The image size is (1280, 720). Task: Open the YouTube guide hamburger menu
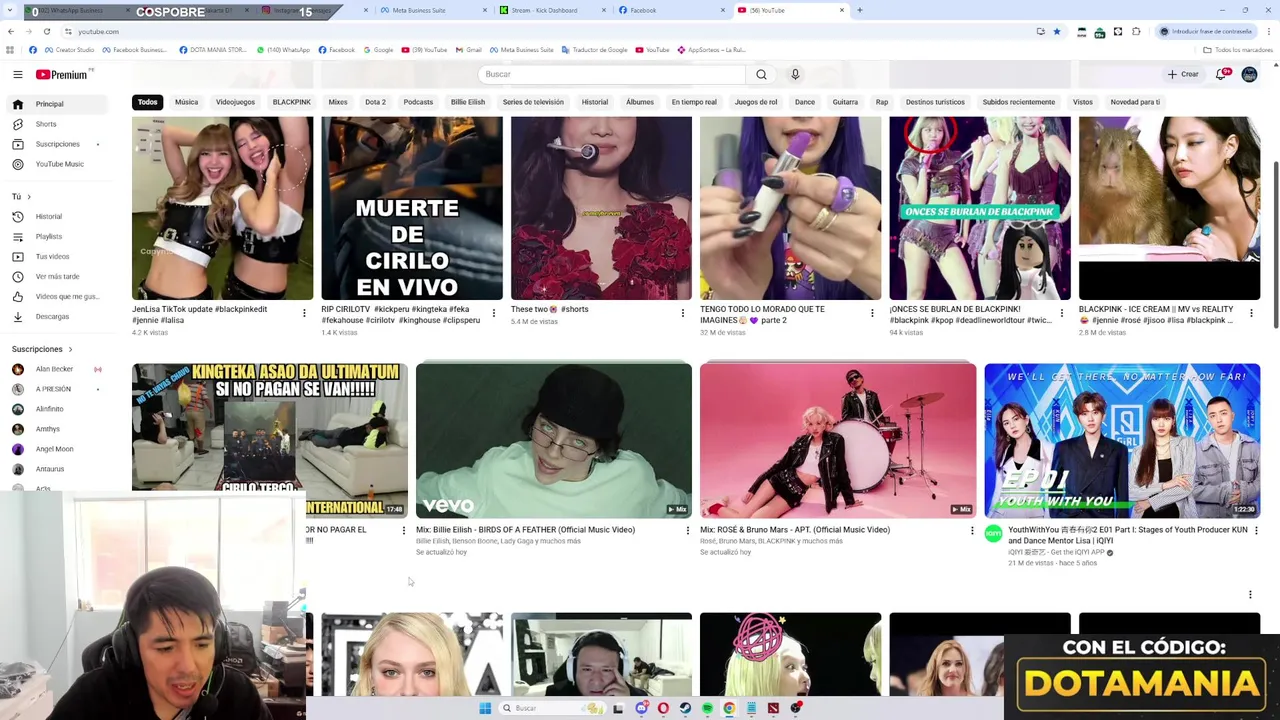coord(17,75)
